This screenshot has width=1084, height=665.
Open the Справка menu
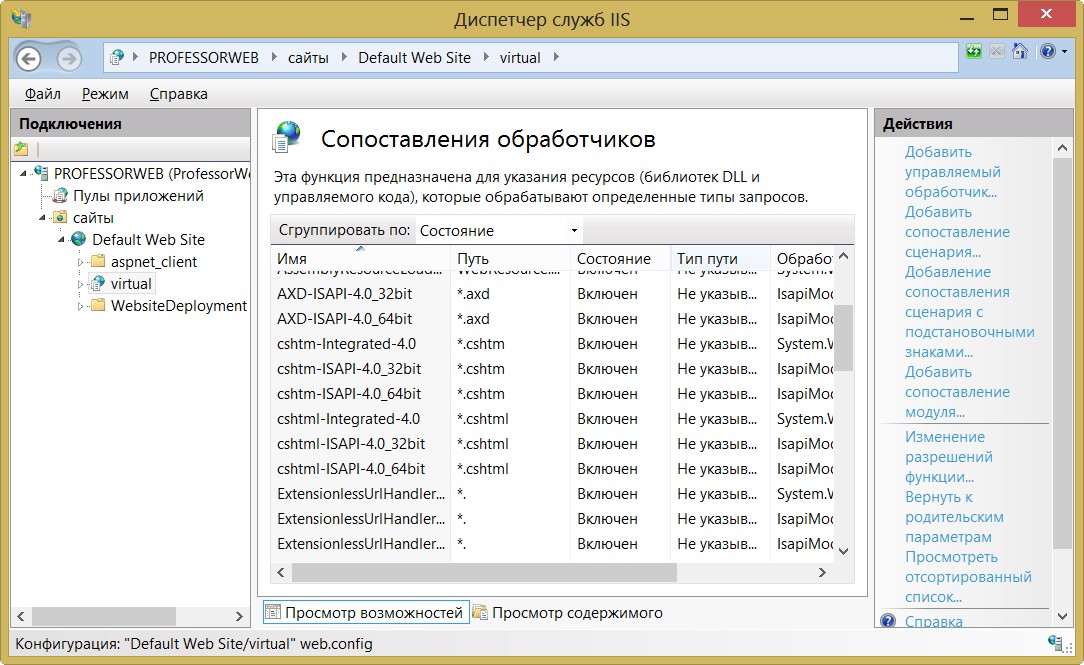pos(178,93)
